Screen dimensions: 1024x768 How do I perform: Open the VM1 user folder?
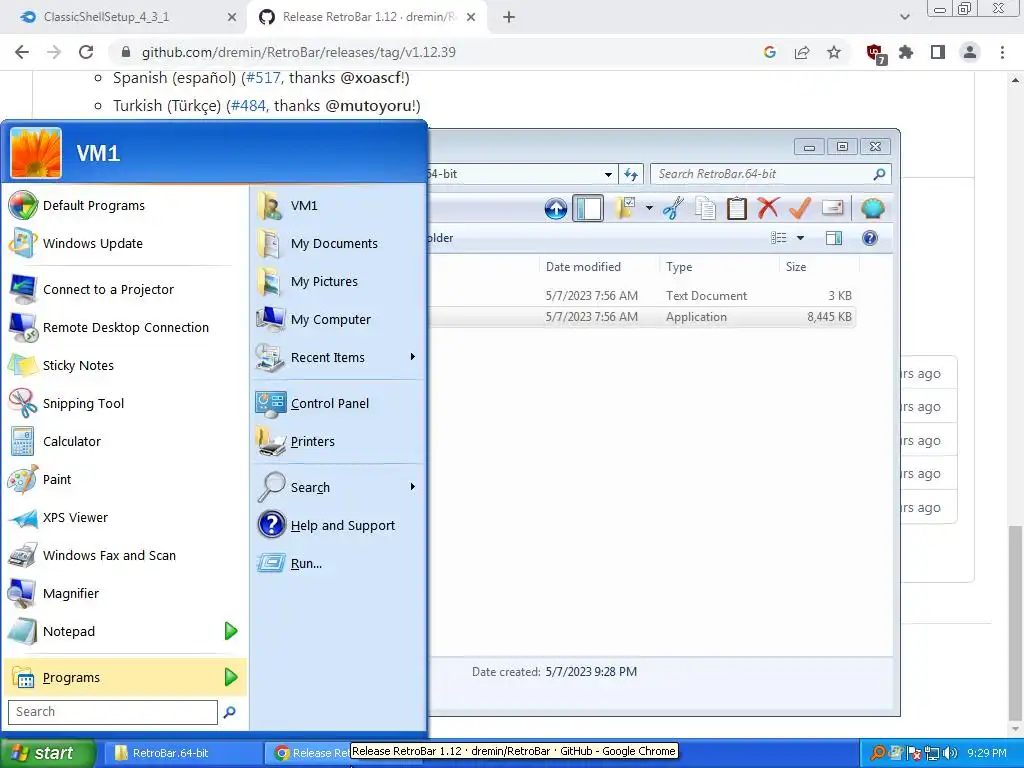(x=338, y=205)
